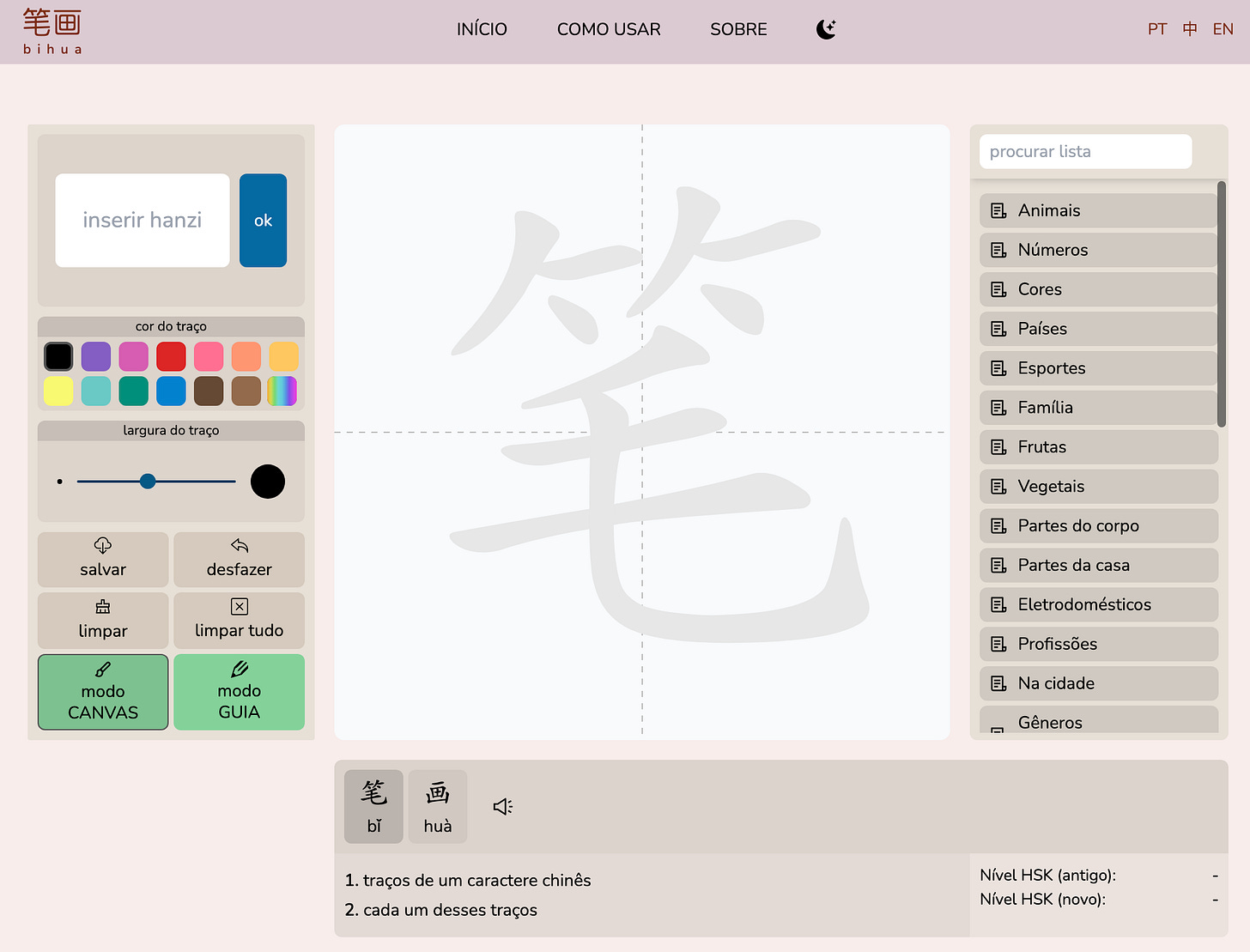Confirm hanzi with ok button
Image resolution: width=1250 pixels, height=952 pixels.
263,221
